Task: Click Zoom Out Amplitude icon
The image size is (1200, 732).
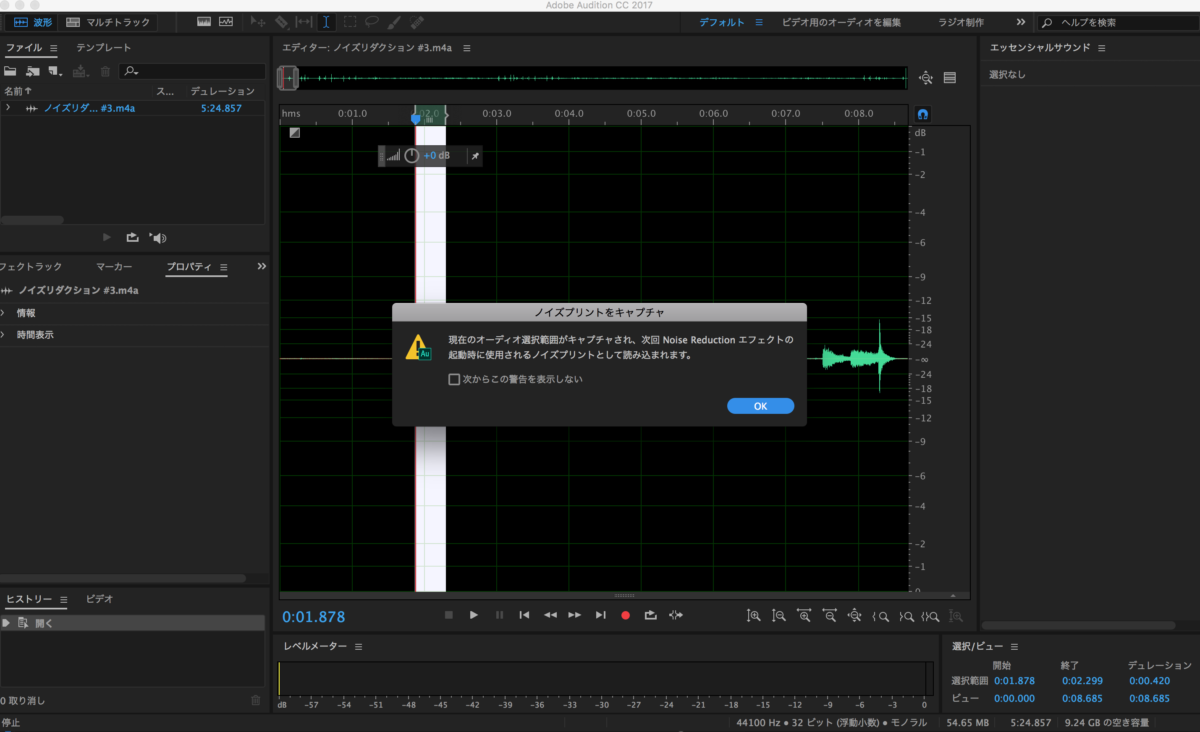Action: [779, 616]
